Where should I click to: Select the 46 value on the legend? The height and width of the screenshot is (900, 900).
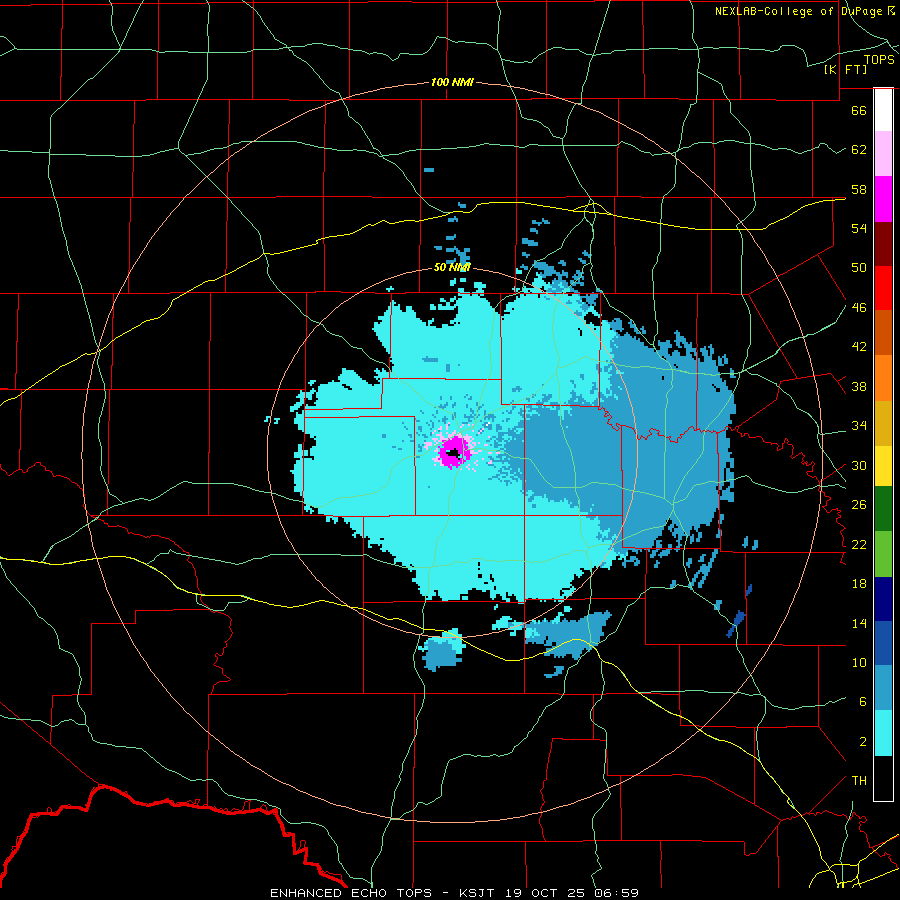pos(859,308)
